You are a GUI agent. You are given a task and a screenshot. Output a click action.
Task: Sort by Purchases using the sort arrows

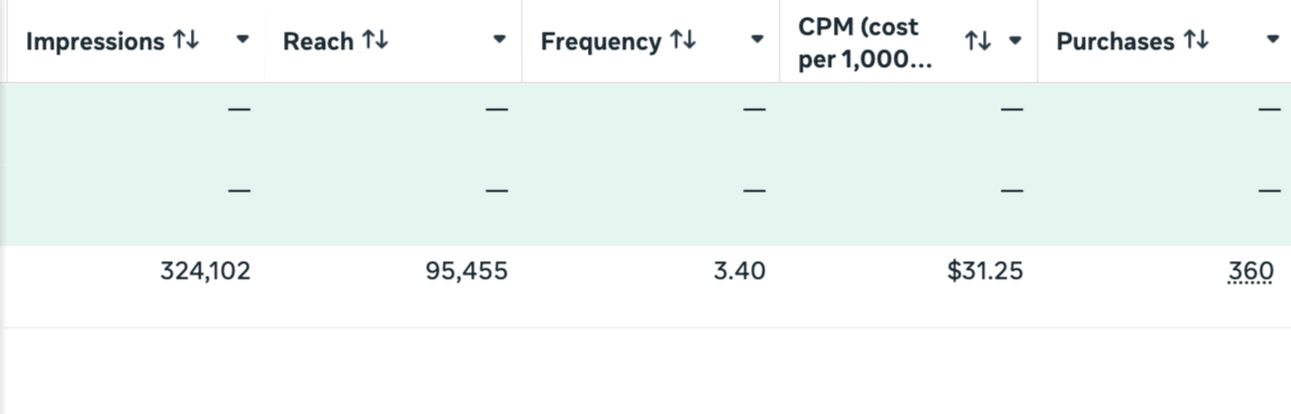point(1196,41)
